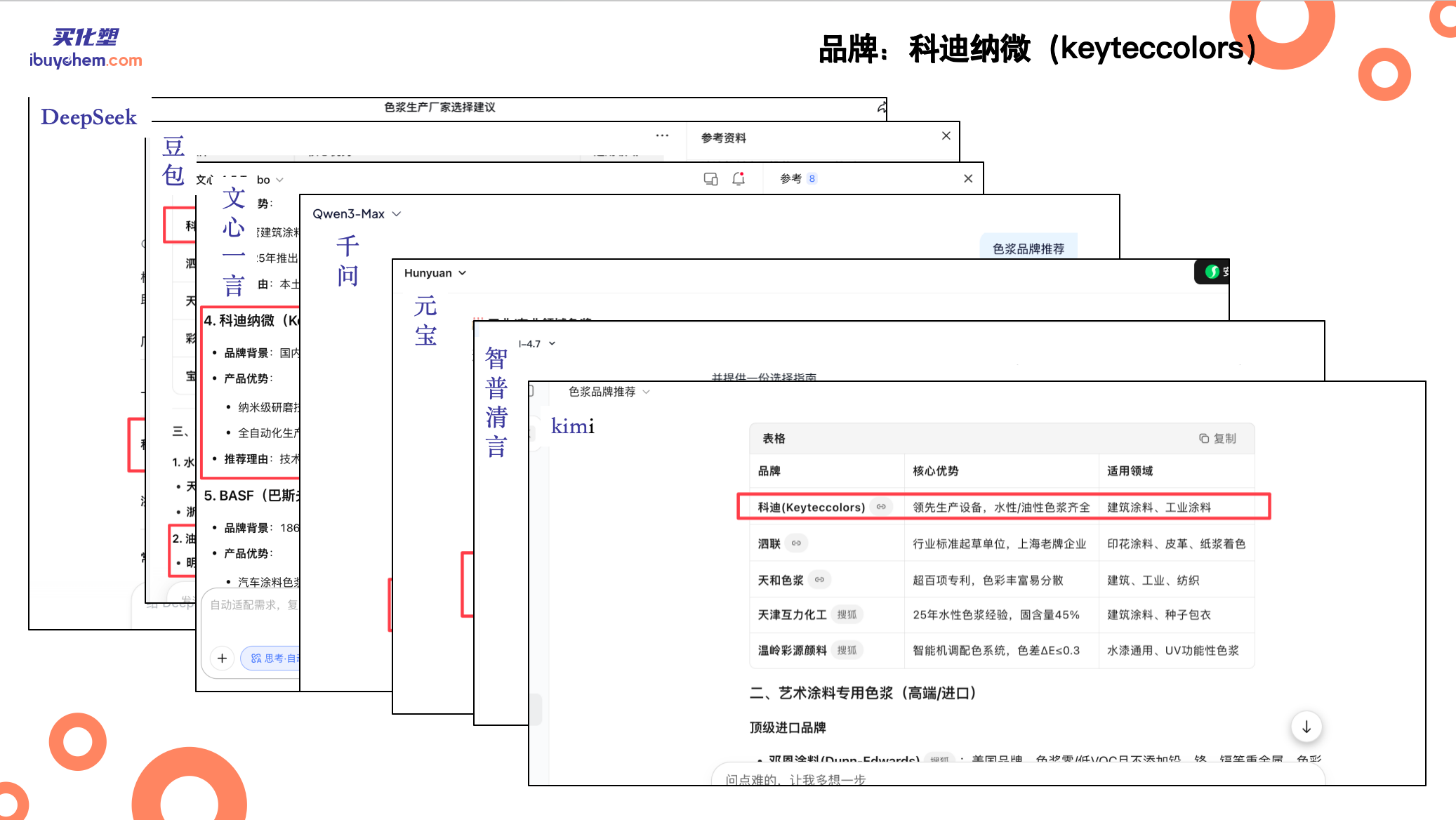
Task: Switch to the 参考 8 tab
Action: point(796,178)
